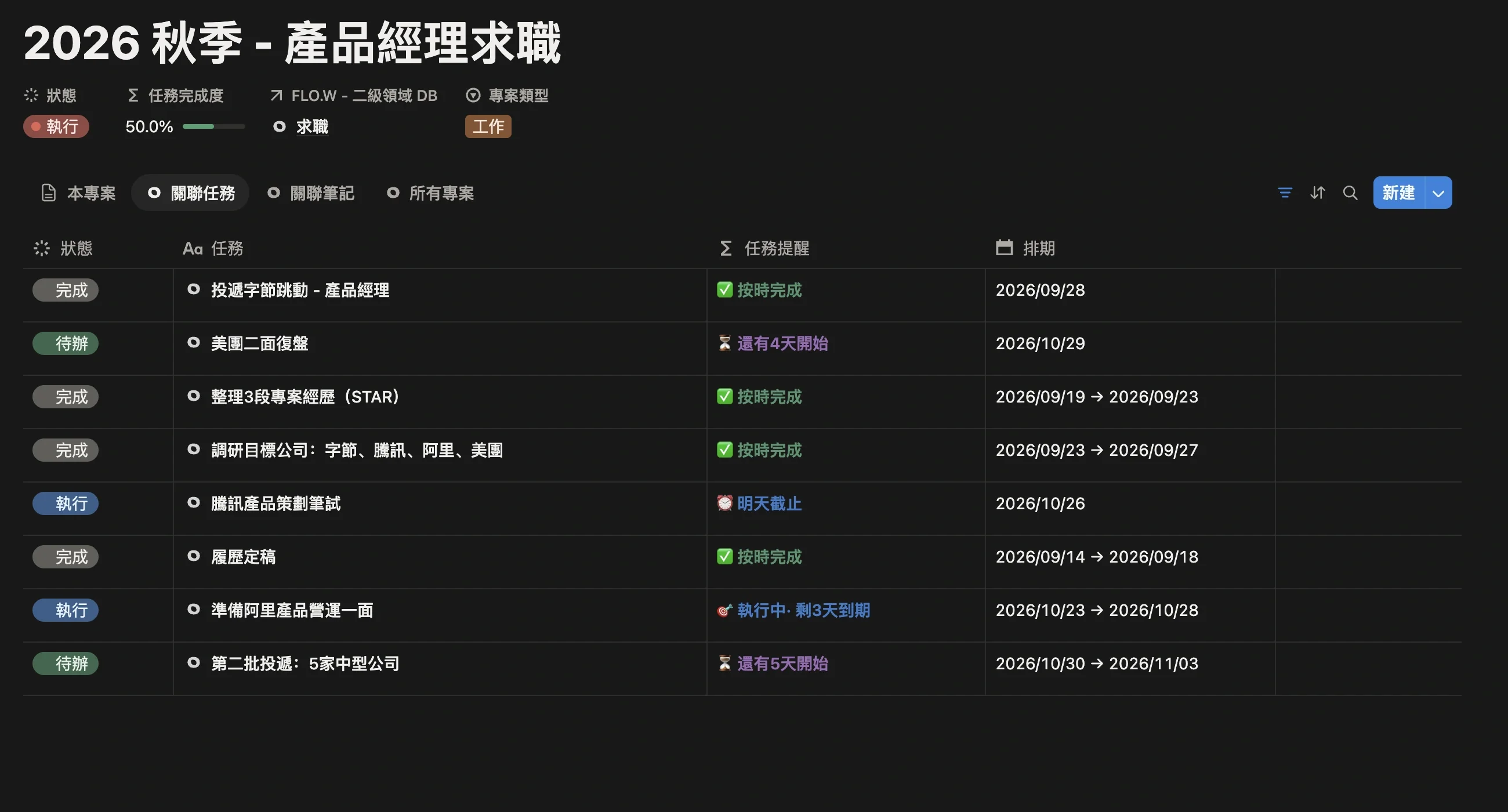Image resolution: width=1508 pixels, height=812 pixels.
Task: Open the 求職 relation link
Action: [312, 126]
